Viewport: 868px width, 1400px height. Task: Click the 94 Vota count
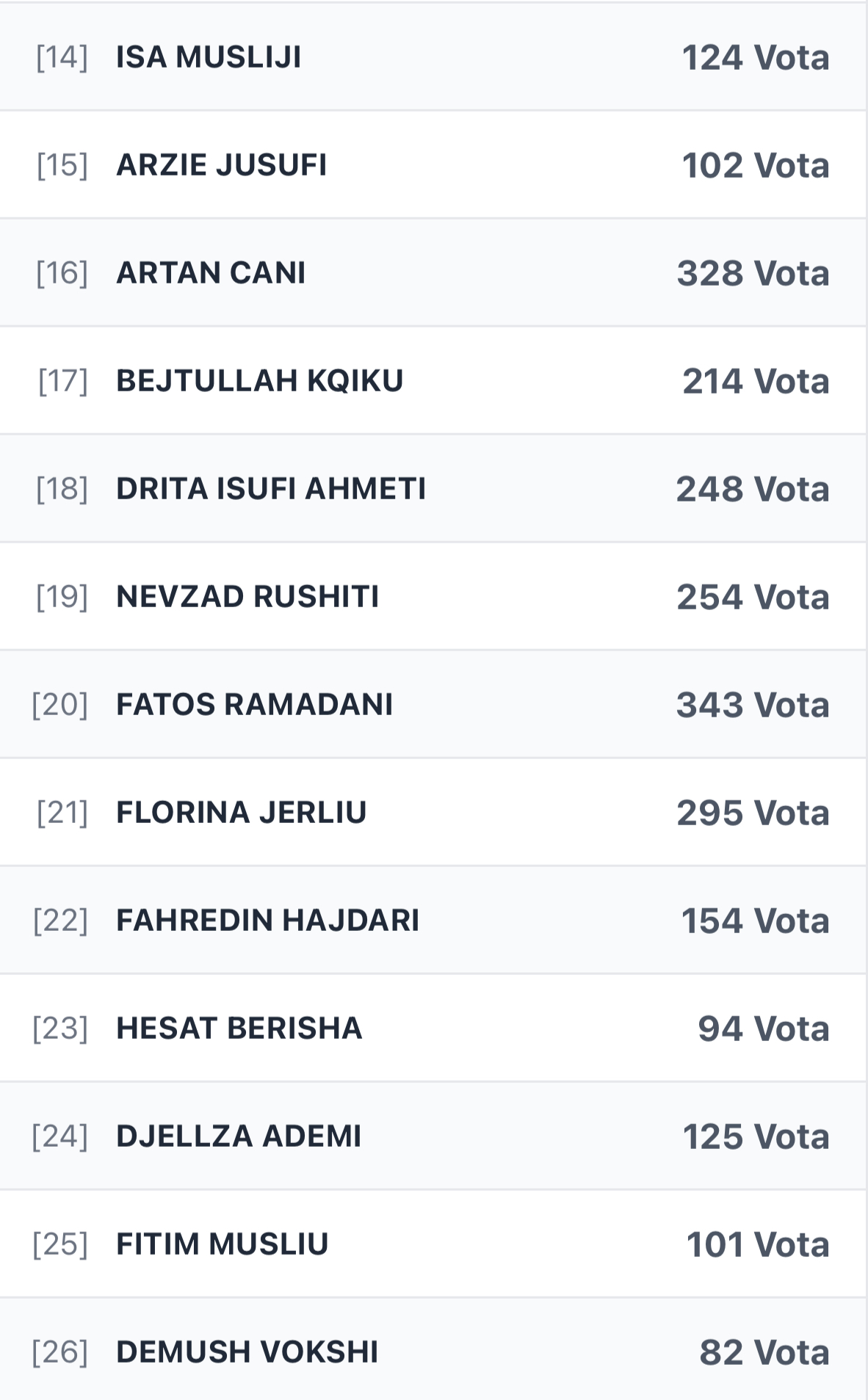coord(763,1029)
